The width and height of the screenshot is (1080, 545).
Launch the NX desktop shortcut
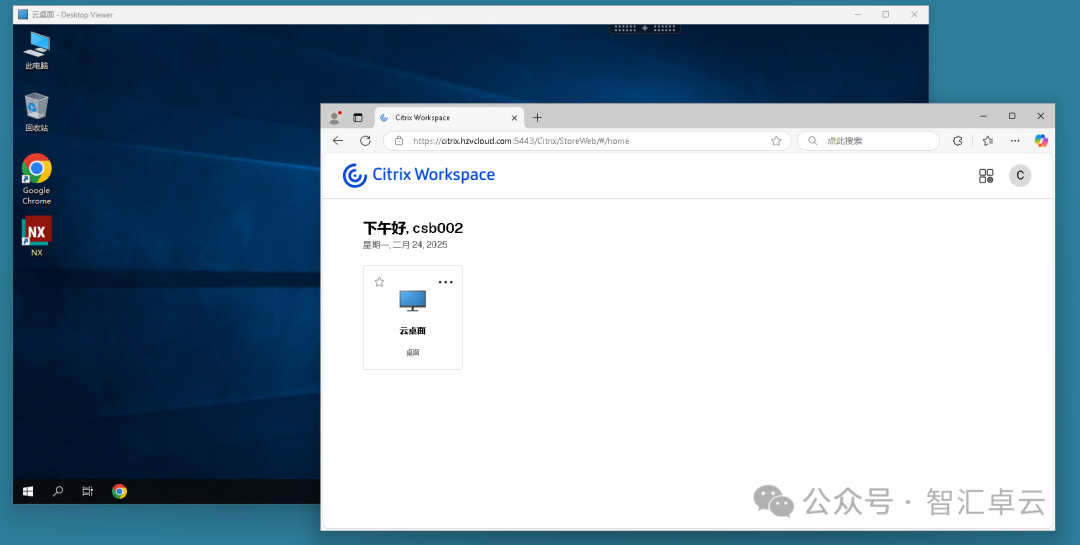[37, 236]
